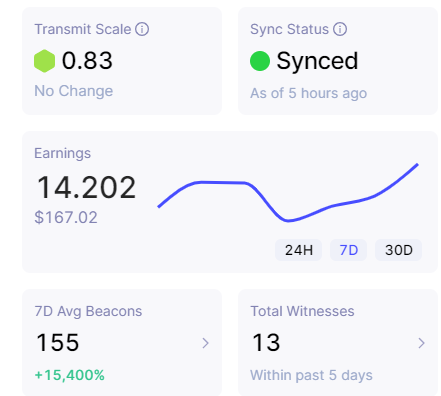This screenshot has width=441, height=396.
Task: Click the +15,400% beacons change label
Action: (x=70, y=375)
